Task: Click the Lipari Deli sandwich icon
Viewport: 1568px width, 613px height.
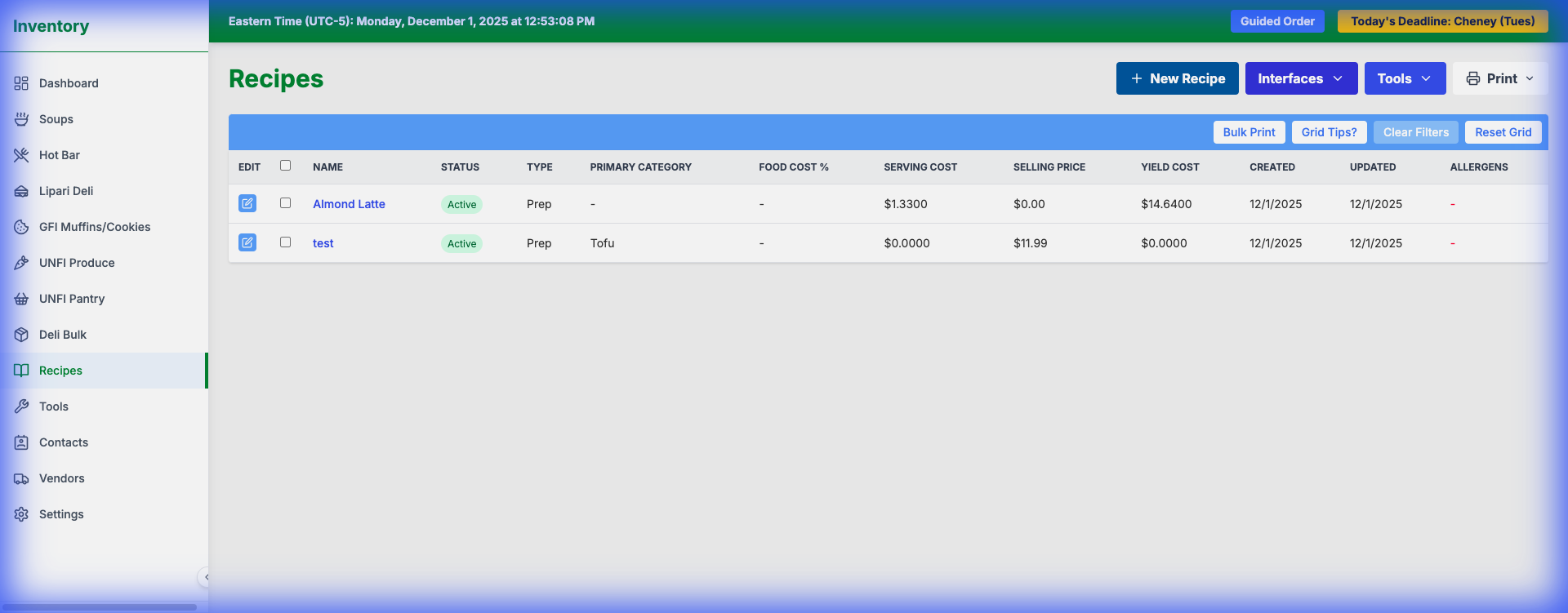Action: (x=21, y=191)
